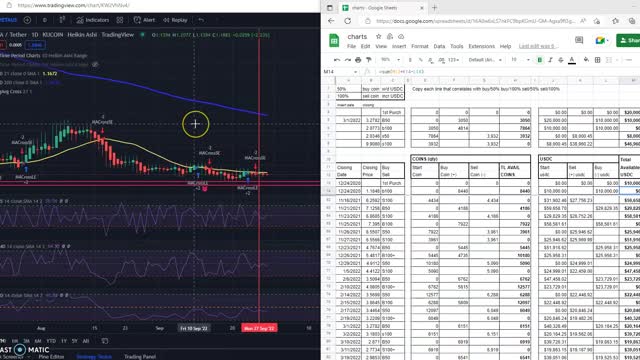Open the zoom 90% dropdown
The image size is (640, 360).
coord(390,60)
